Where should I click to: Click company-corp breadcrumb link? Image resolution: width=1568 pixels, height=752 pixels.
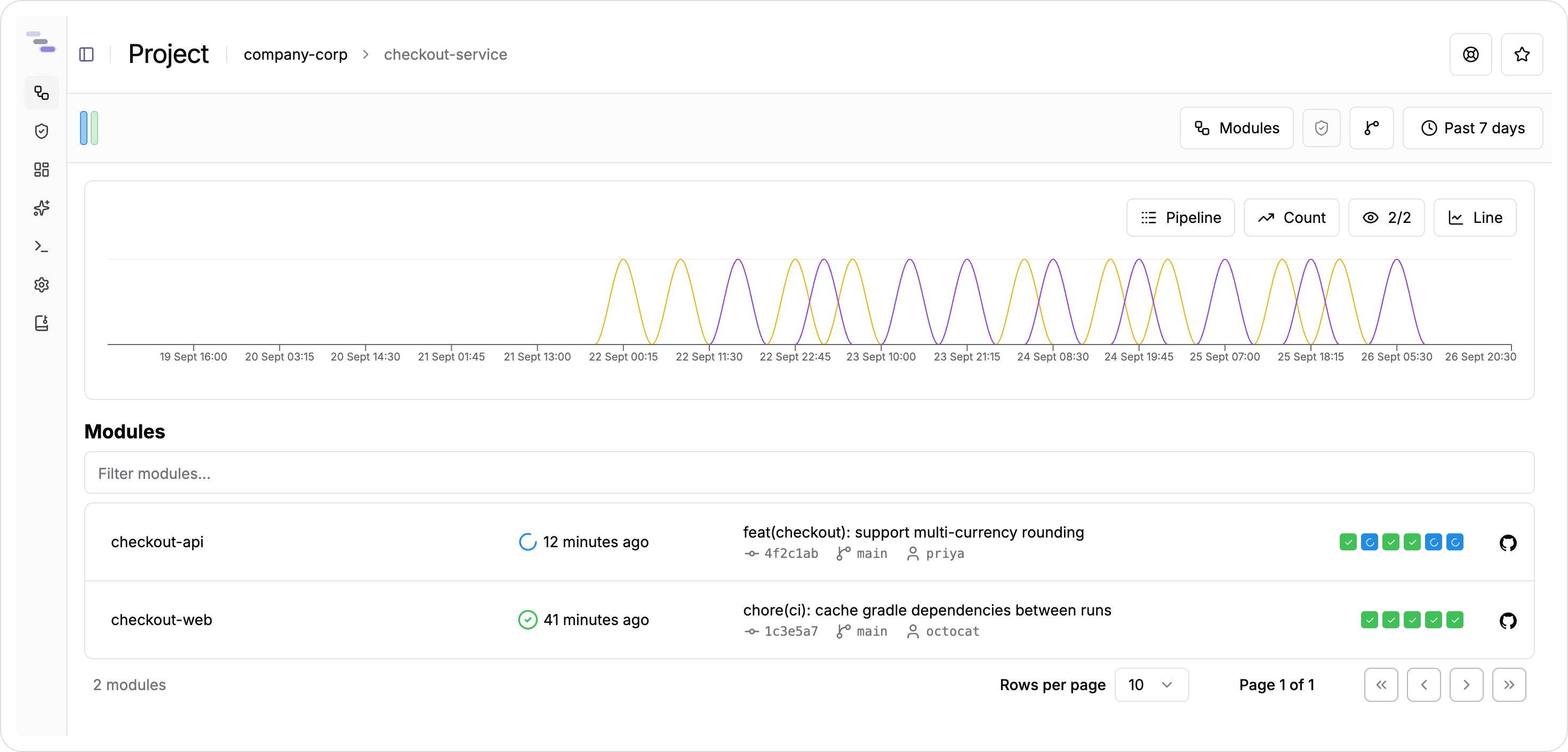coord(295,54)
